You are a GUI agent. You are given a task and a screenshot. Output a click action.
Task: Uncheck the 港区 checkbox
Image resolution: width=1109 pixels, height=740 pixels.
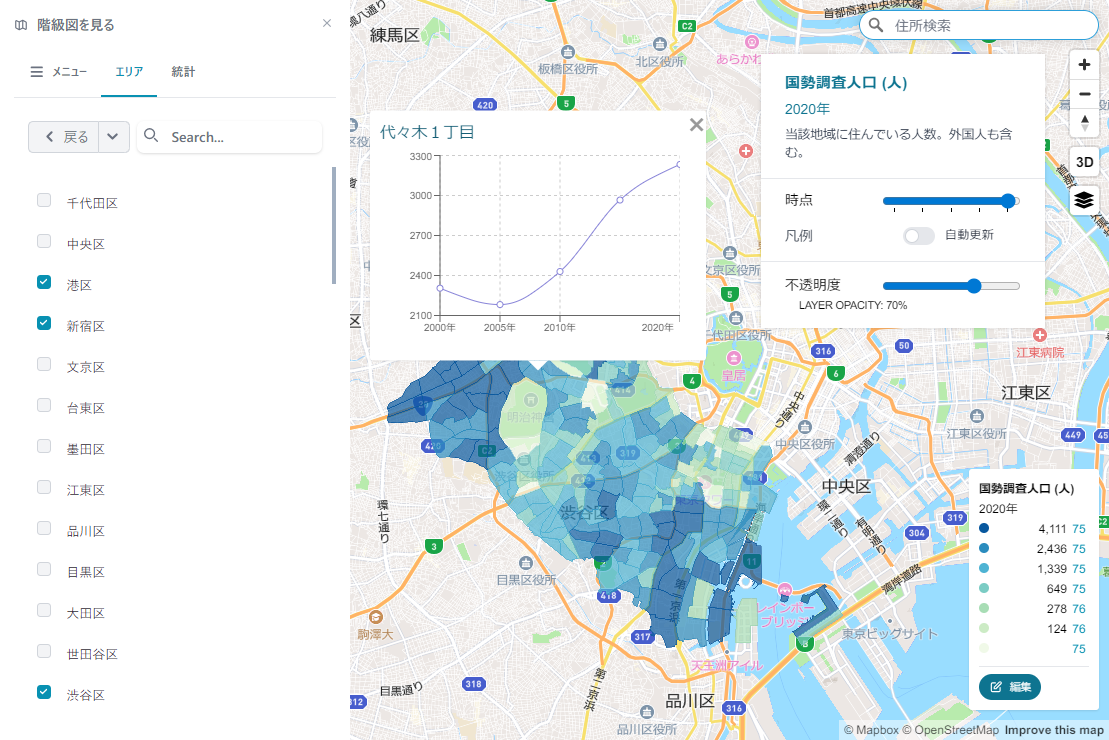[x=44, y=282]
